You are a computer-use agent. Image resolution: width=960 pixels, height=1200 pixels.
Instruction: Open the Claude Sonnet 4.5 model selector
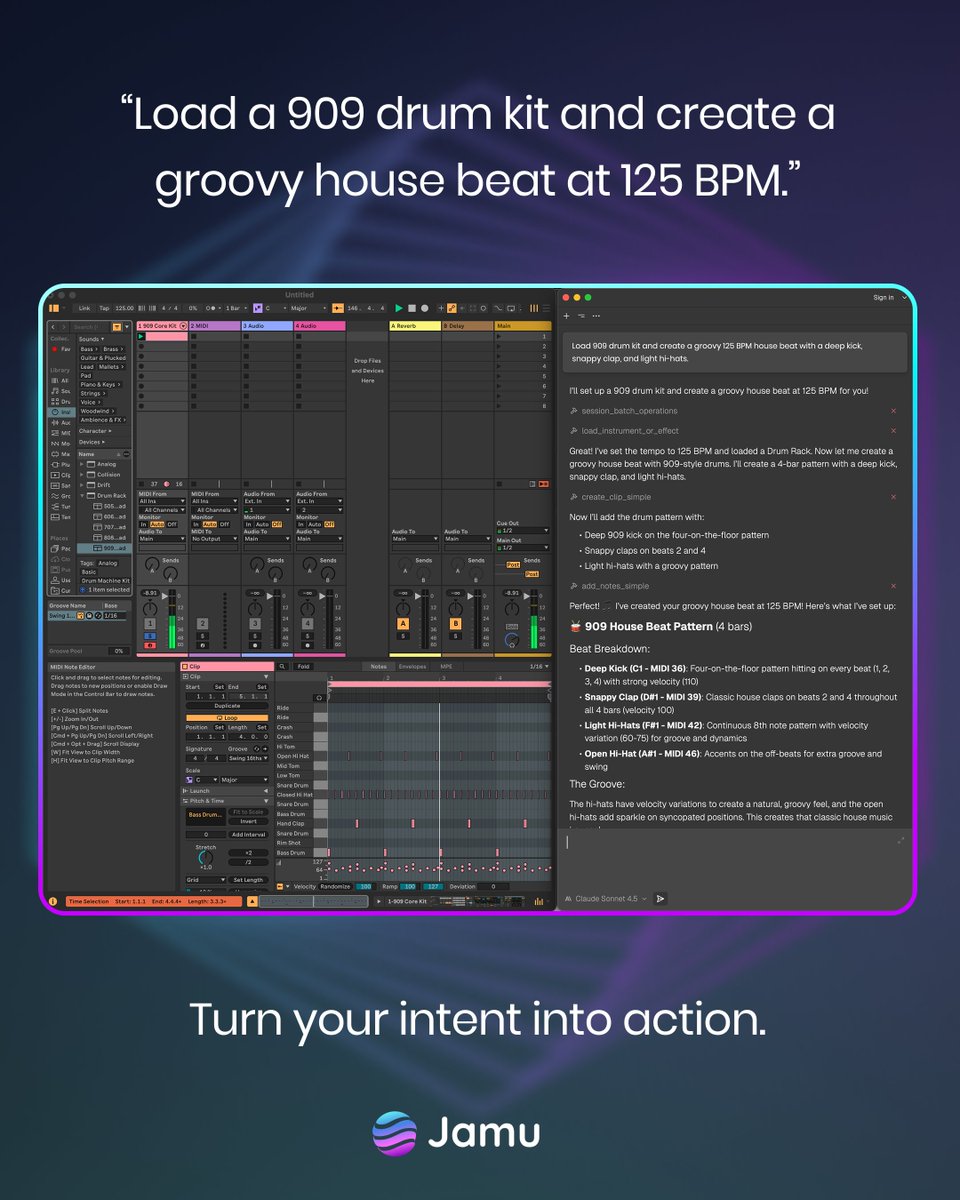[608, 899]
